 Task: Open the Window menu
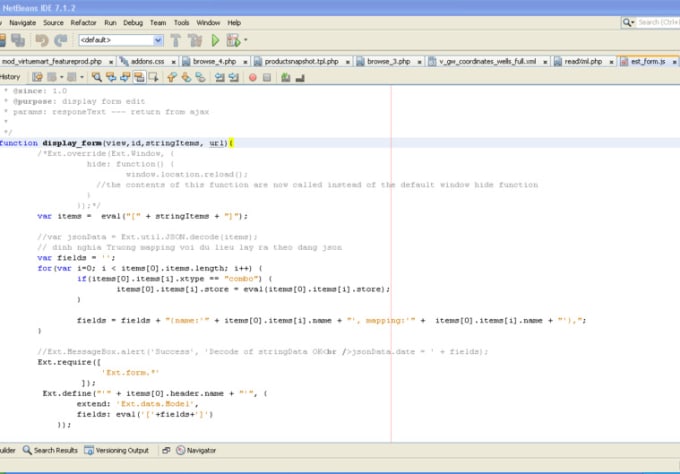208,23
